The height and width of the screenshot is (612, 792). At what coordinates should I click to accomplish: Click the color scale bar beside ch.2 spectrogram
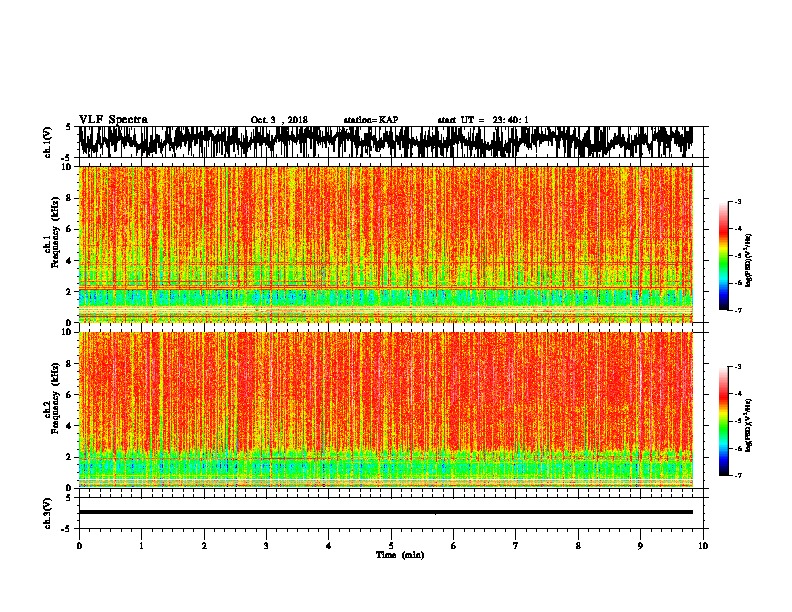[724, 421]
